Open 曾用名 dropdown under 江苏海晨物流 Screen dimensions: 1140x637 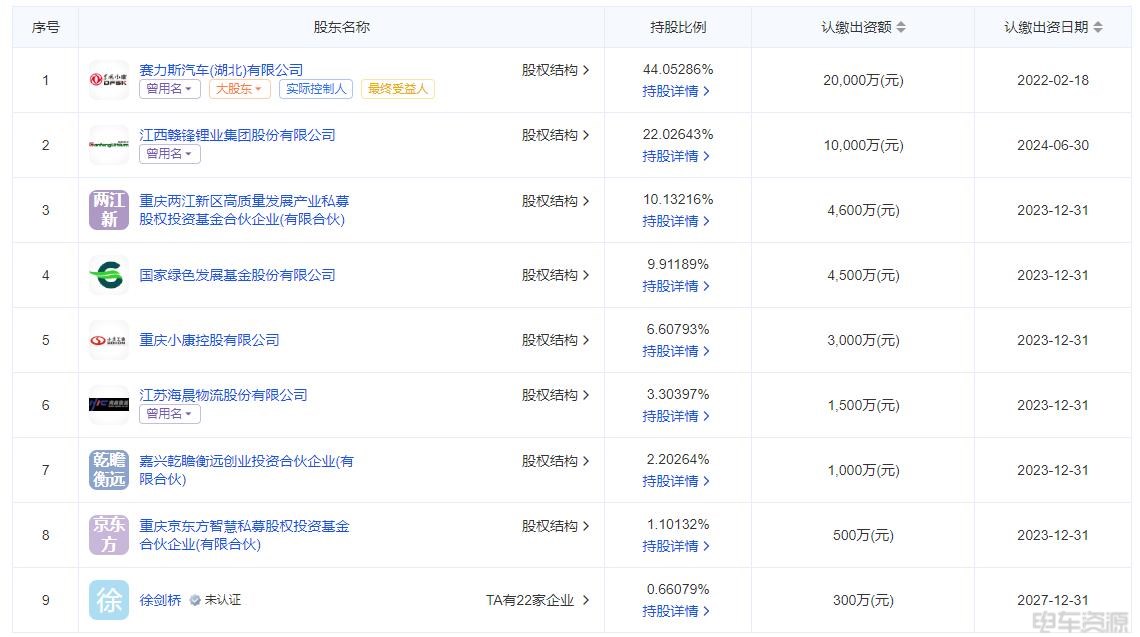click(x=169, y=414)
